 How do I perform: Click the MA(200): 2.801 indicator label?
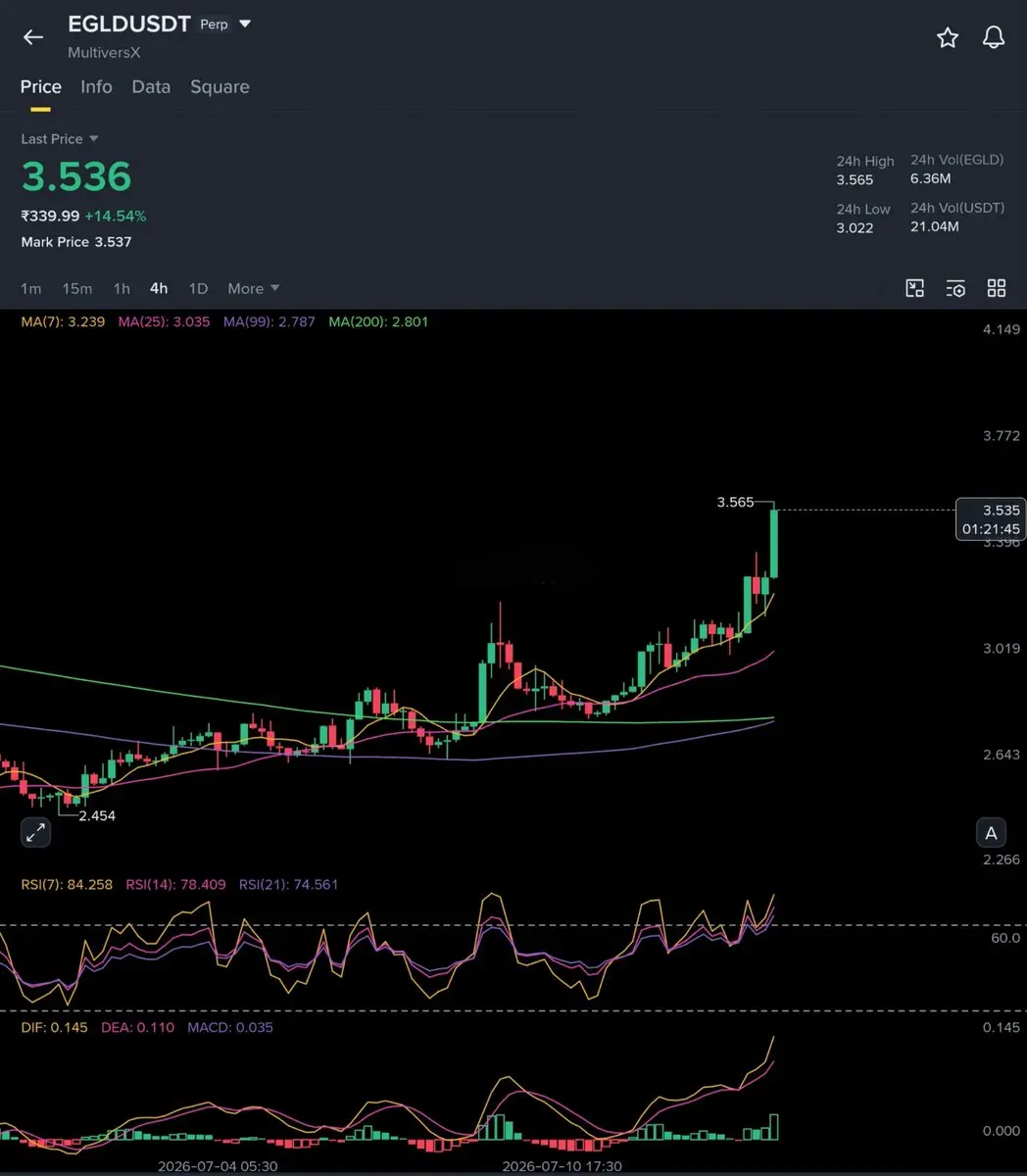tap(378, 321)
